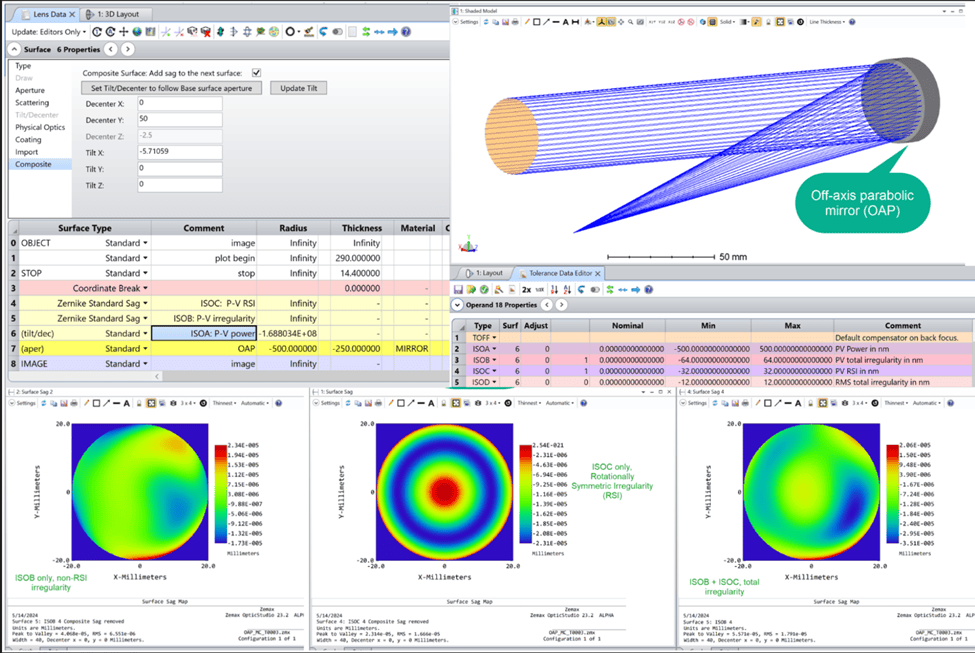
Task: Go to next operand in Operand Properties
Action: [x=561, y=305]
